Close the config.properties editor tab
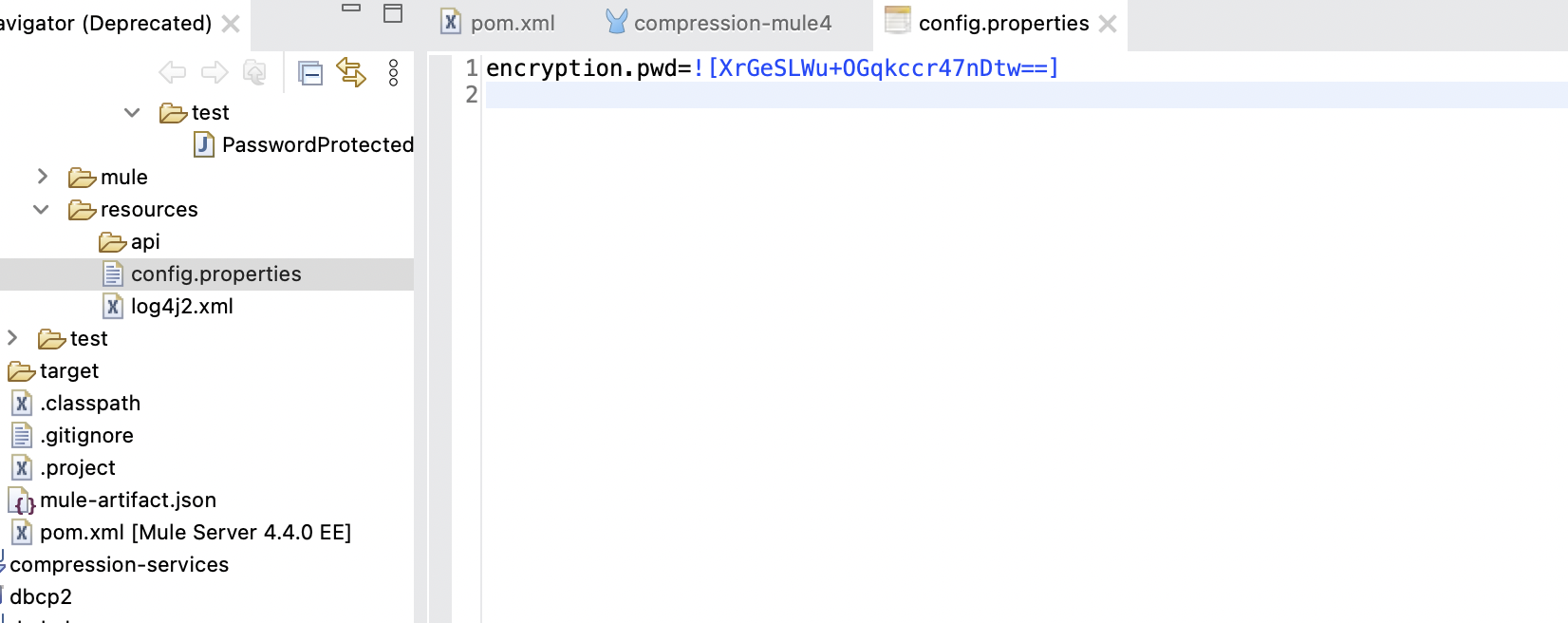The image size is (1568, 623). (x=1108, y=25)
